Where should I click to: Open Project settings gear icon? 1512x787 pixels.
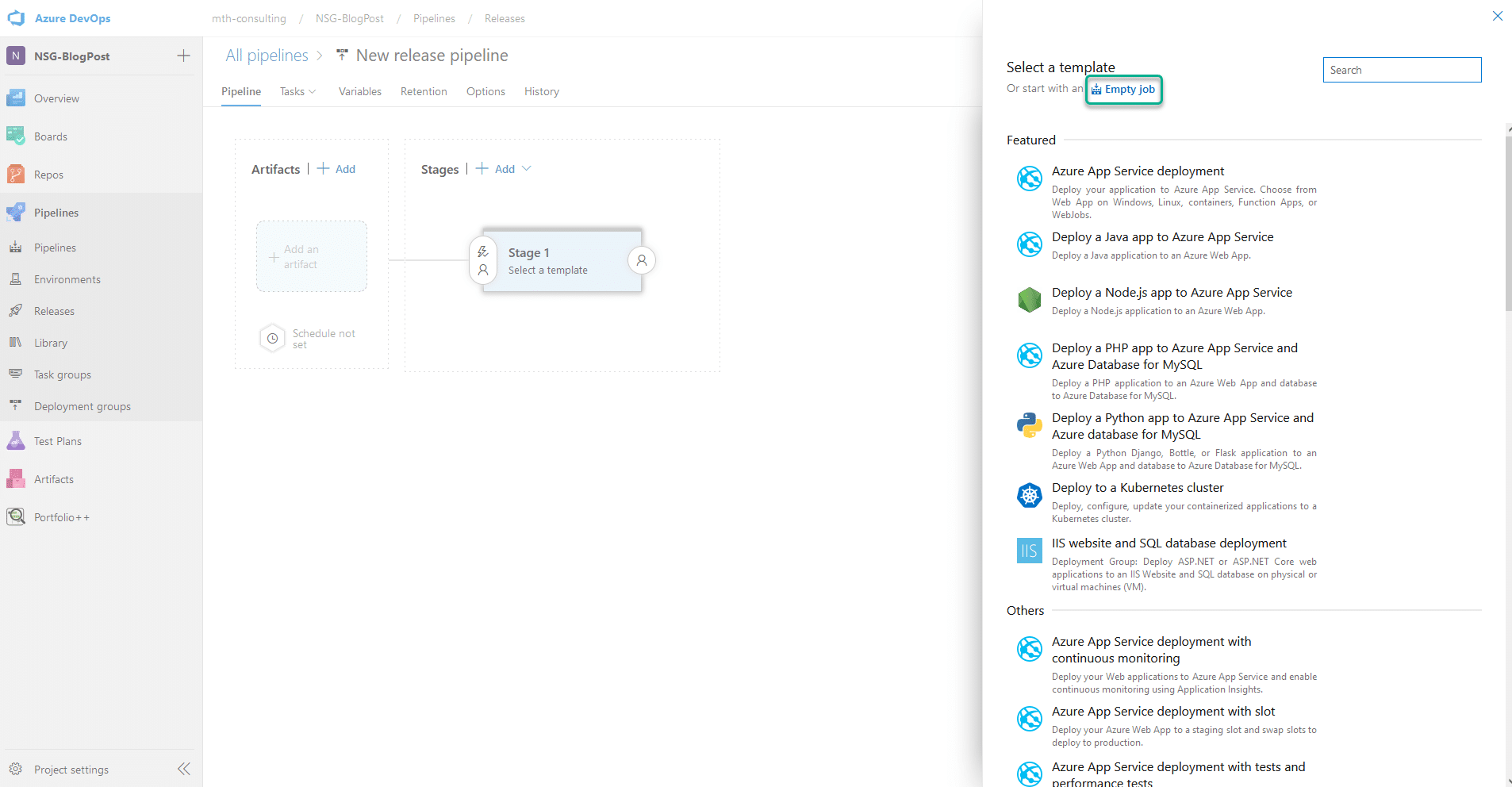tap(16, 770)
